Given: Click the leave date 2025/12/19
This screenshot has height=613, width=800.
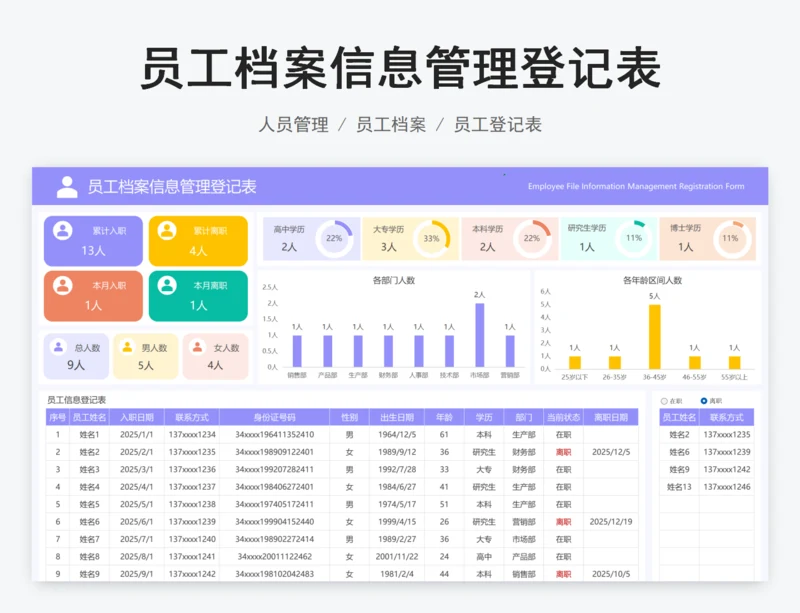Looking at the screenshot, I should coord(611,522).
